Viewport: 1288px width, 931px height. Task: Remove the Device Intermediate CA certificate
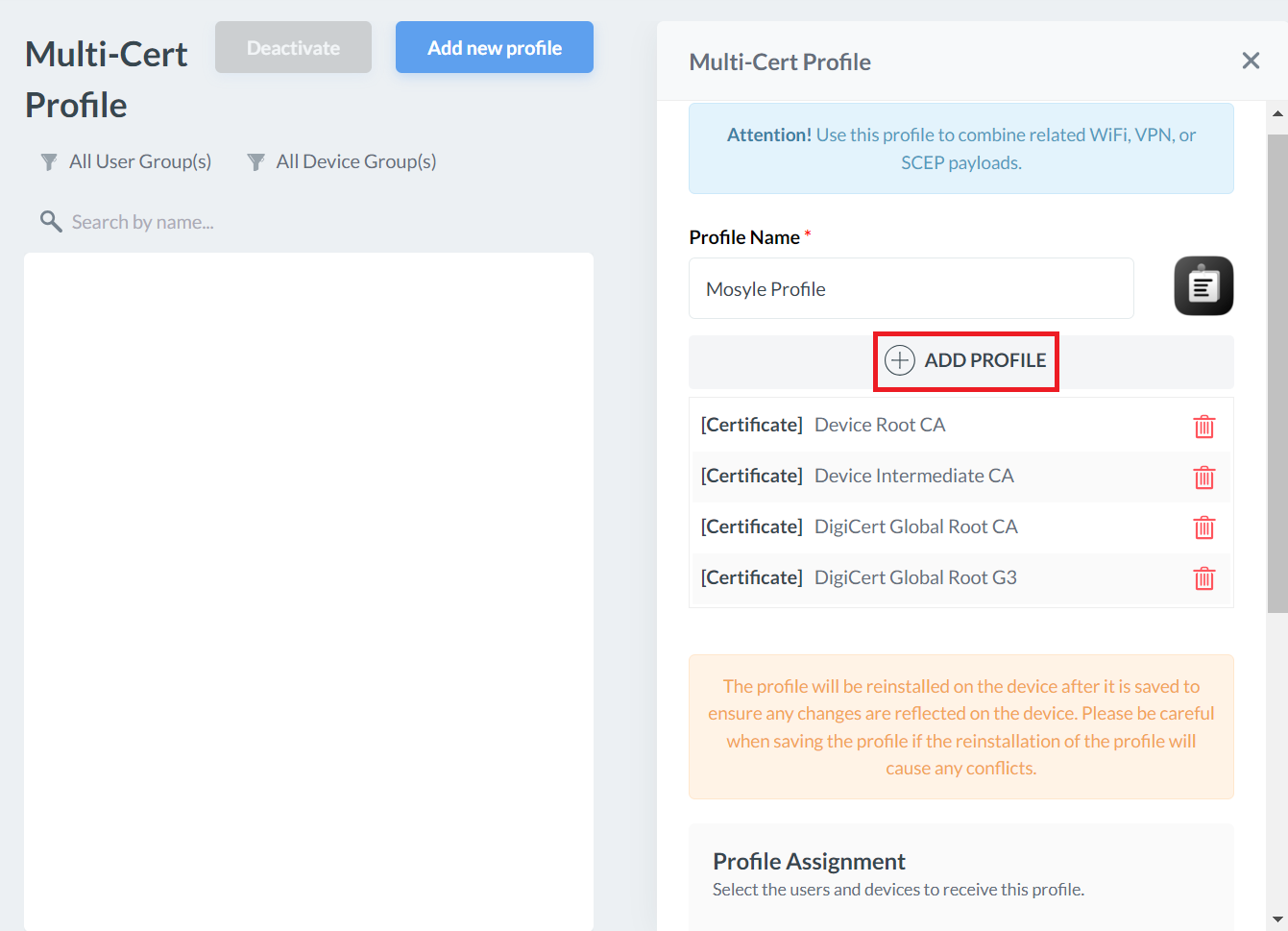(1203, 478)
